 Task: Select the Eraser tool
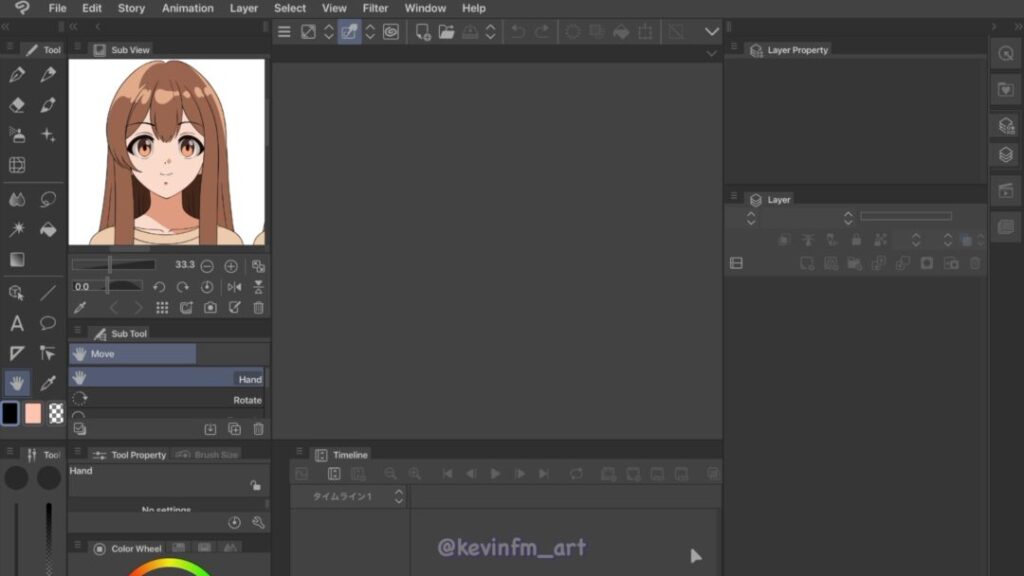(x=17, y=105)
